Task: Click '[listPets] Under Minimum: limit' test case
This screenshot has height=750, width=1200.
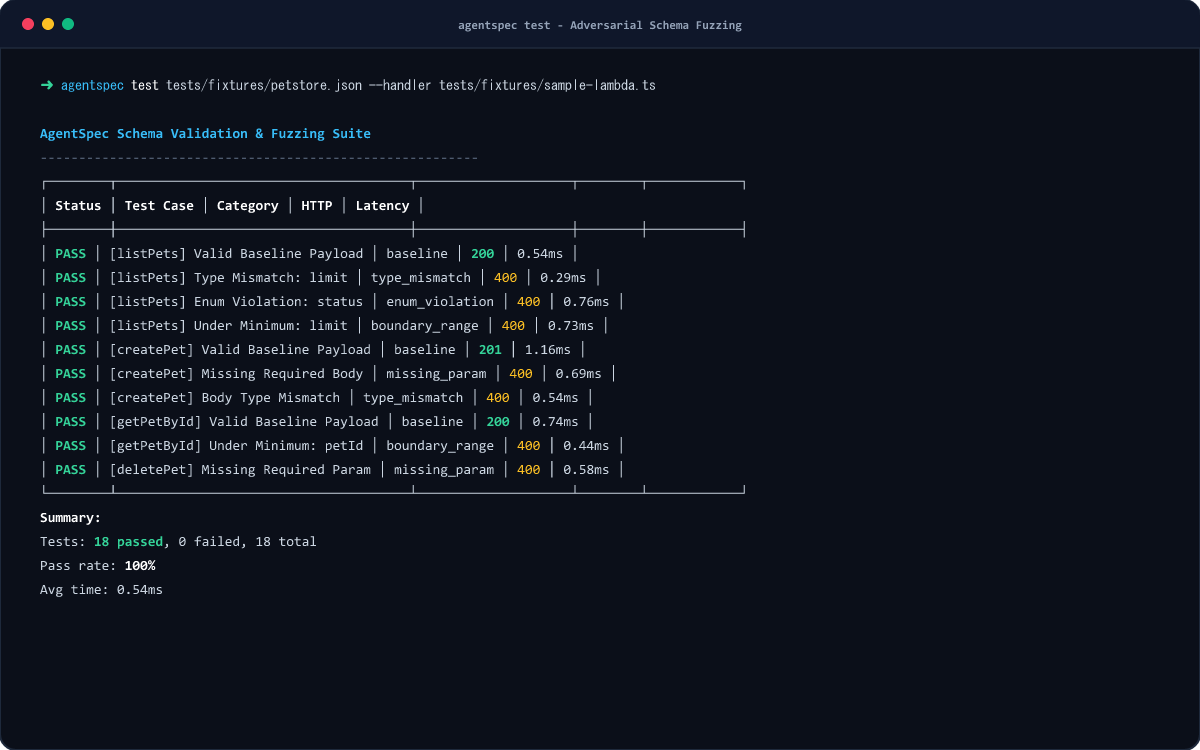Action: click(x=228, y=326)
